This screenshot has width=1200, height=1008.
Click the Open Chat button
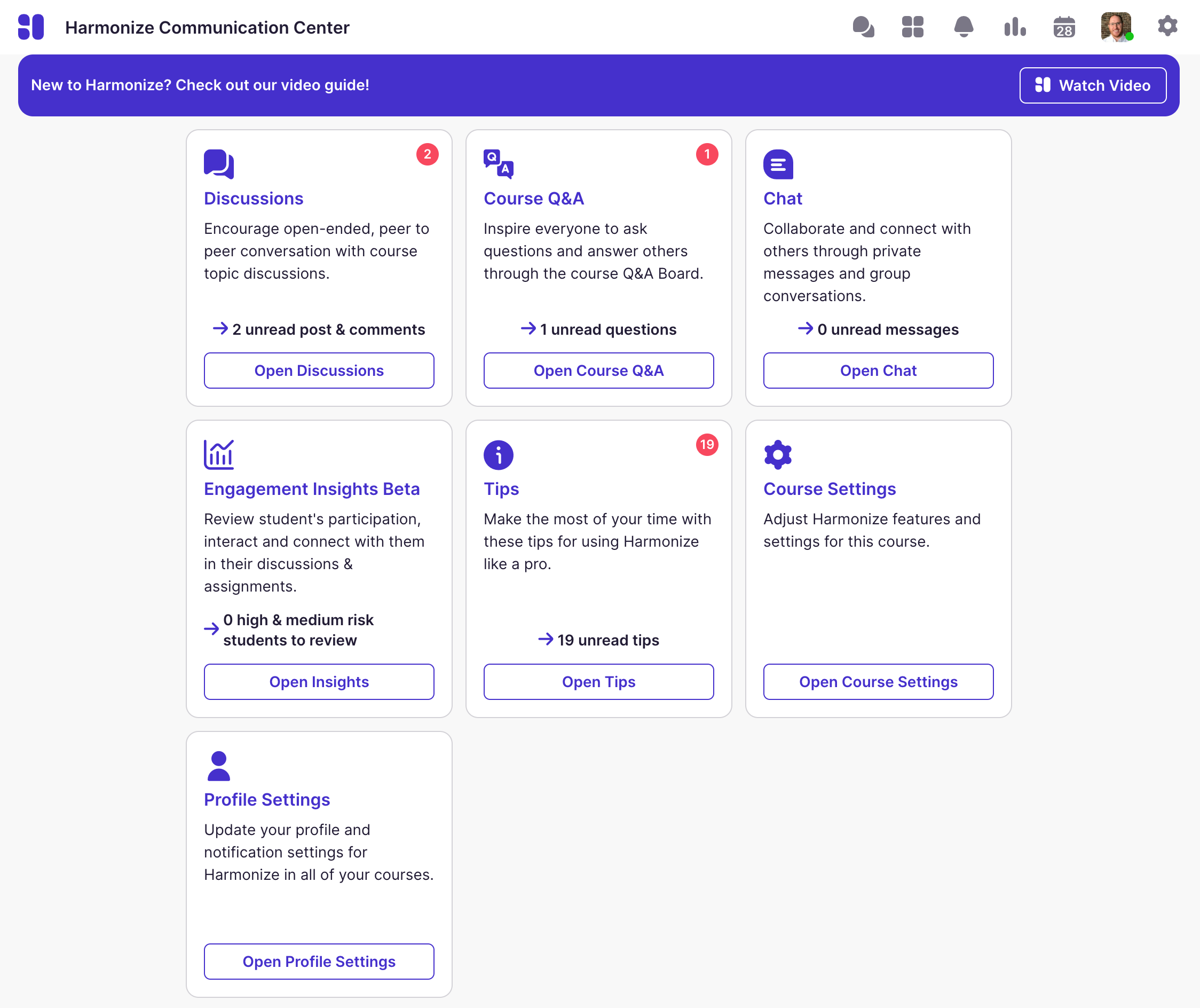click(x=878, y=371)
